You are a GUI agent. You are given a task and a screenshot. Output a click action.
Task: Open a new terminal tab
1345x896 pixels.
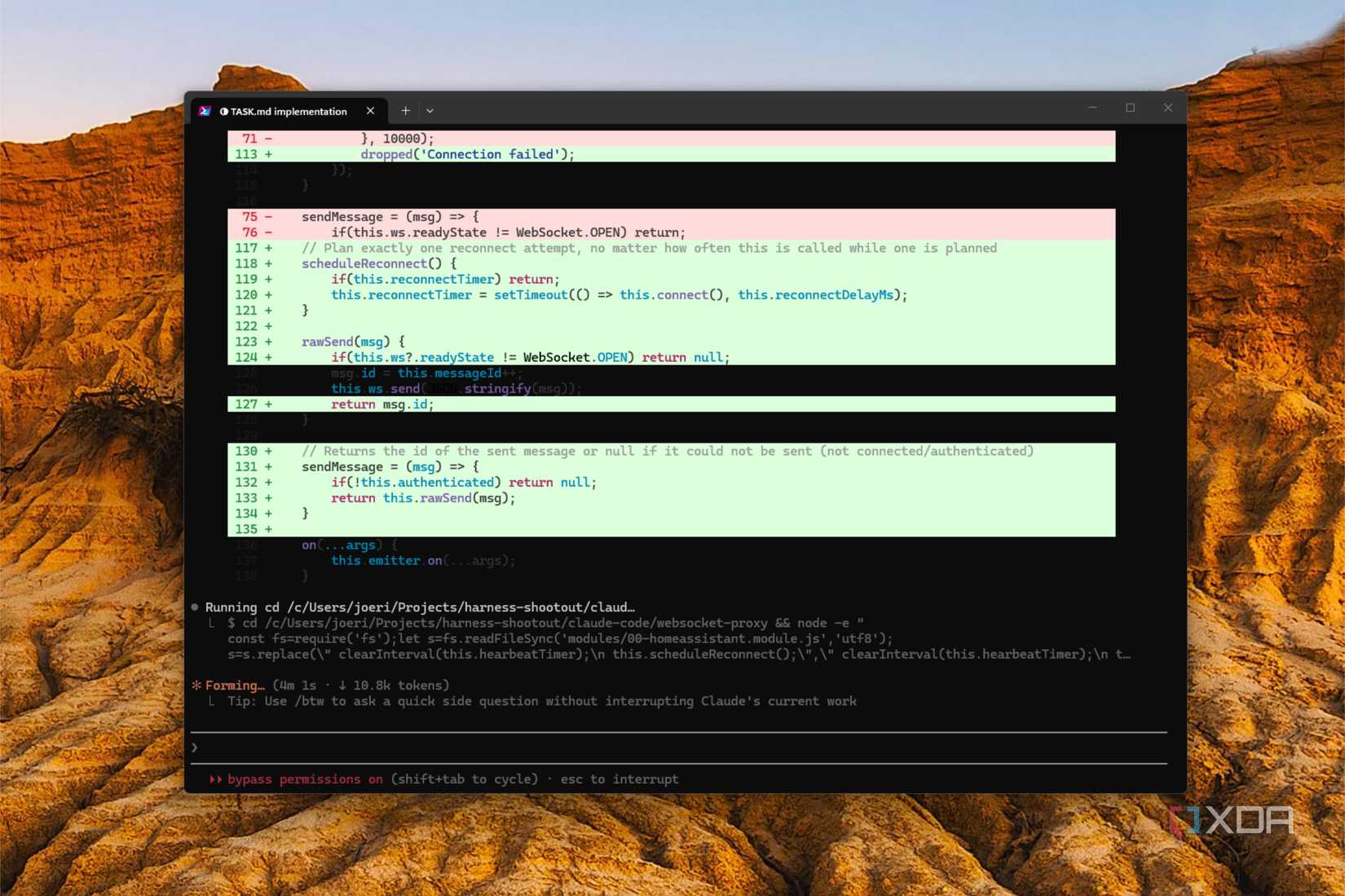pyautogui.click(x=405, y=111)
